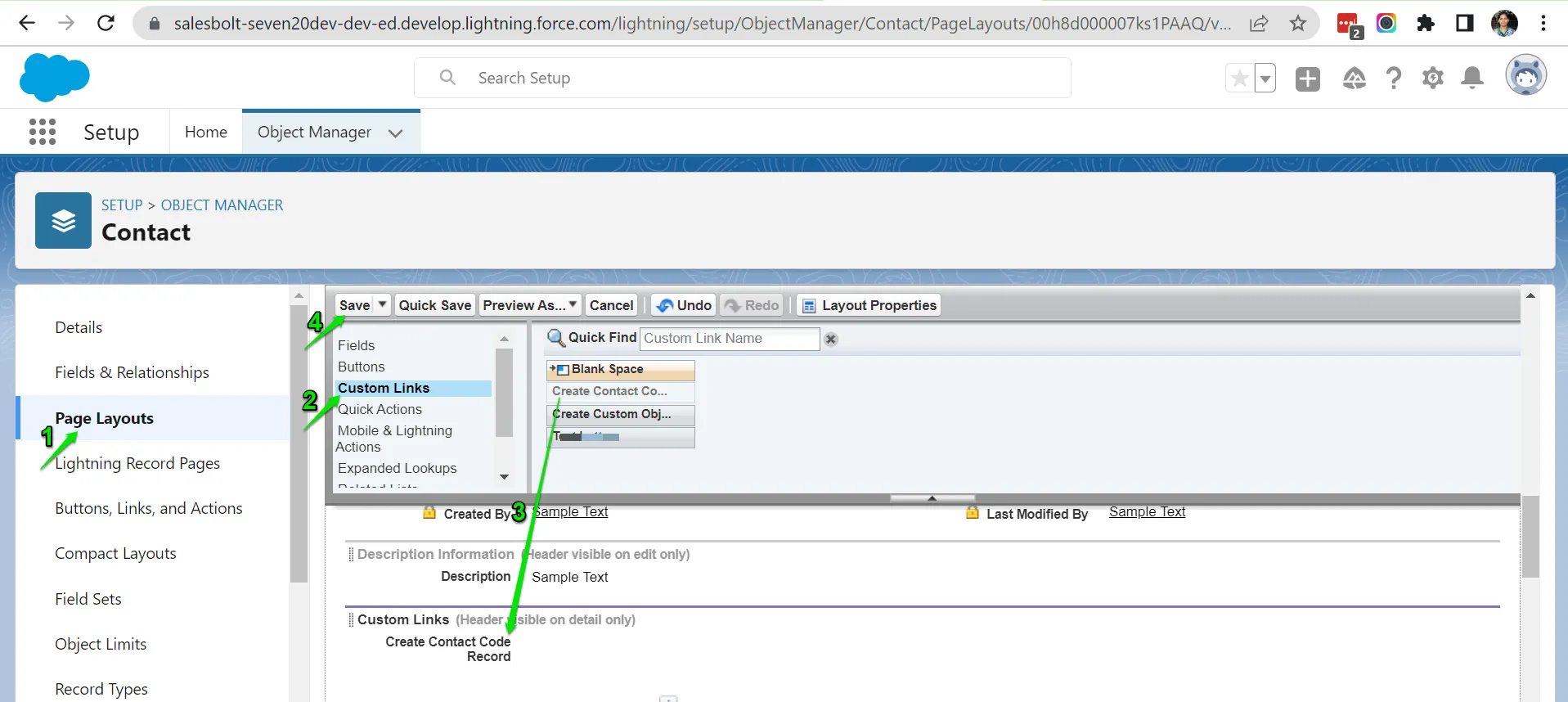The height and width of the screenshot is (702, 1568).
Task: Show notifications via the bell icon
Action: click(1472, 79)
